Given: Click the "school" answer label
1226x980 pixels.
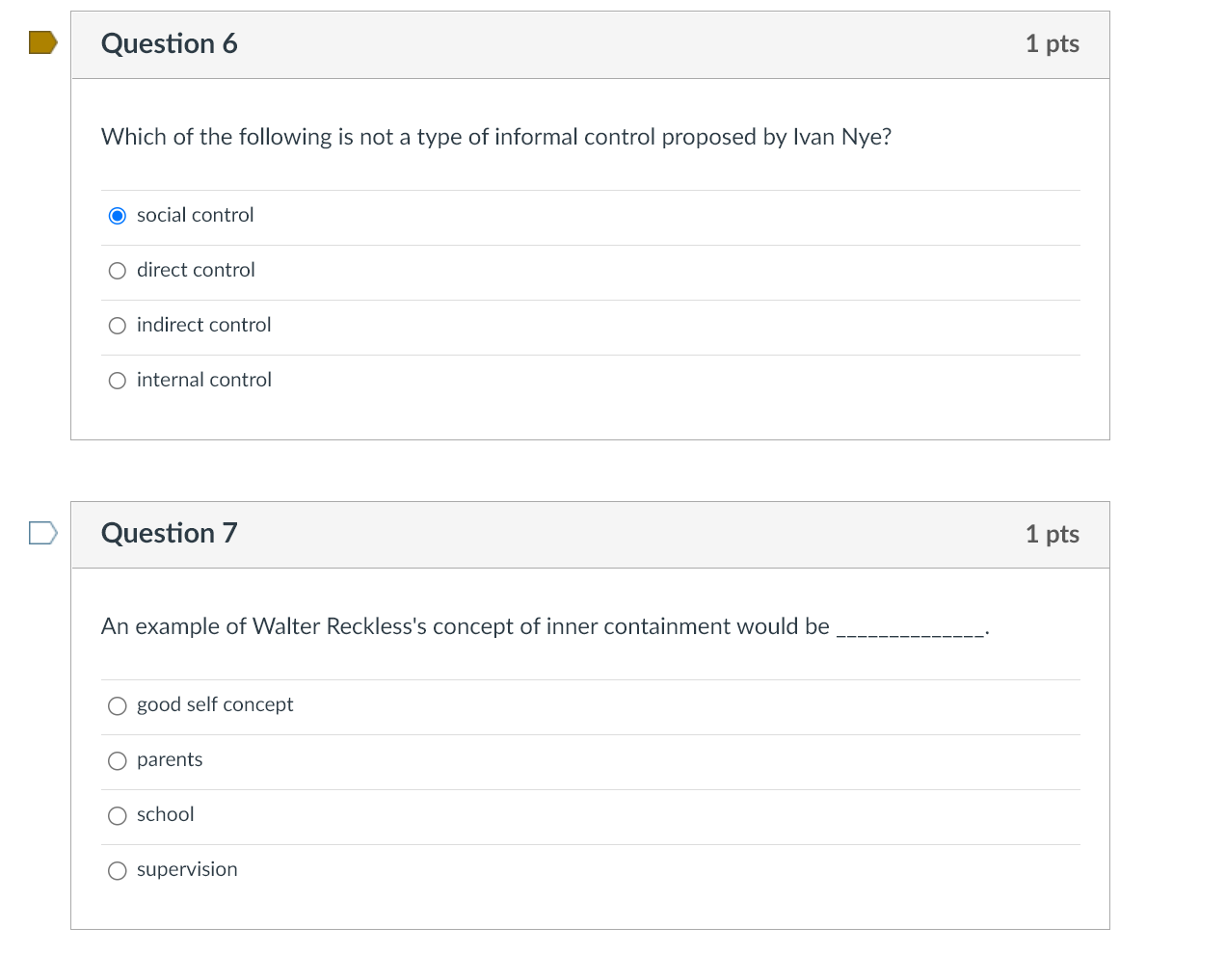Looking at the screenshot, I should pos(165,814).
